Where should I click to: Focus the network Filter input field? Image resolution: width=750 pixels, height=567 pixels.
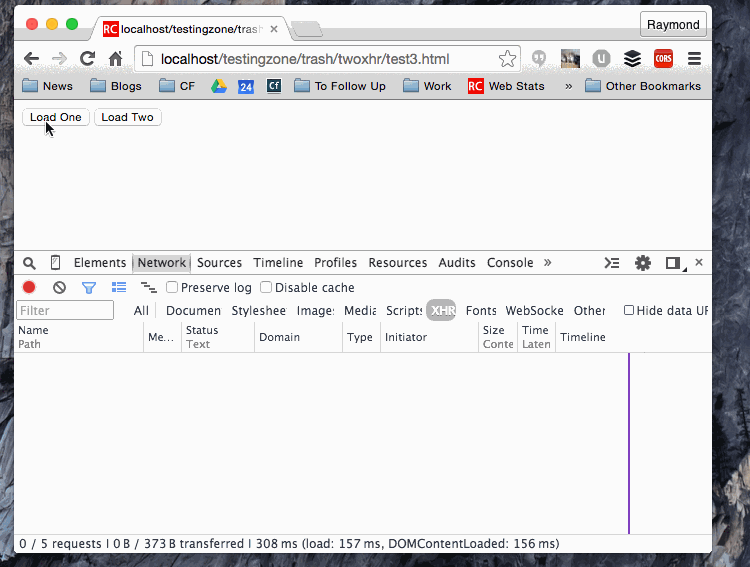(x=65, y=310)
